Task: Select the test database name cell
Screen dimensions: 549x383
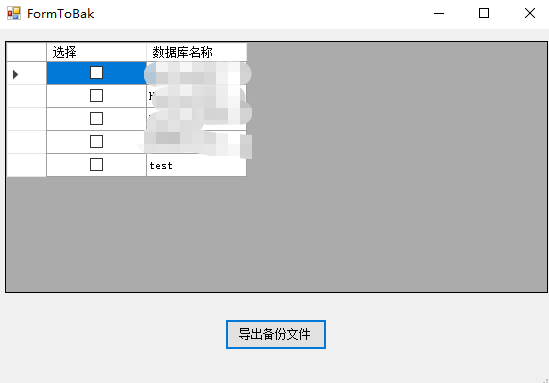Action: tap(196, 165)
